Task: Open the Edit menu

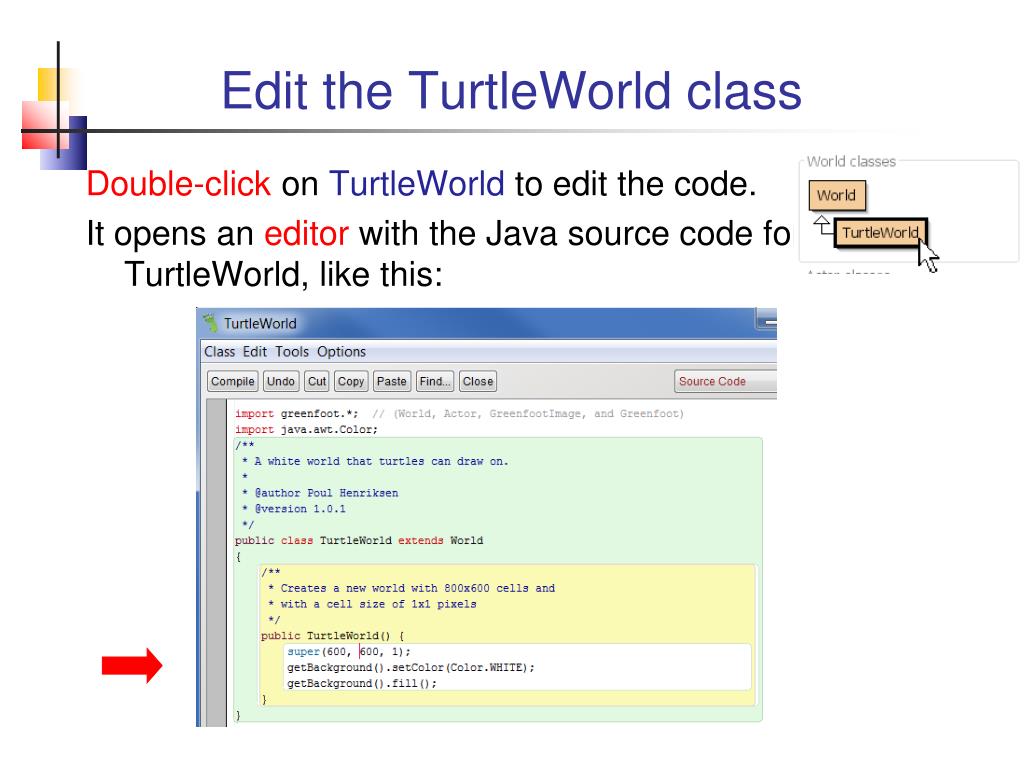Action: tap(255, 352)
